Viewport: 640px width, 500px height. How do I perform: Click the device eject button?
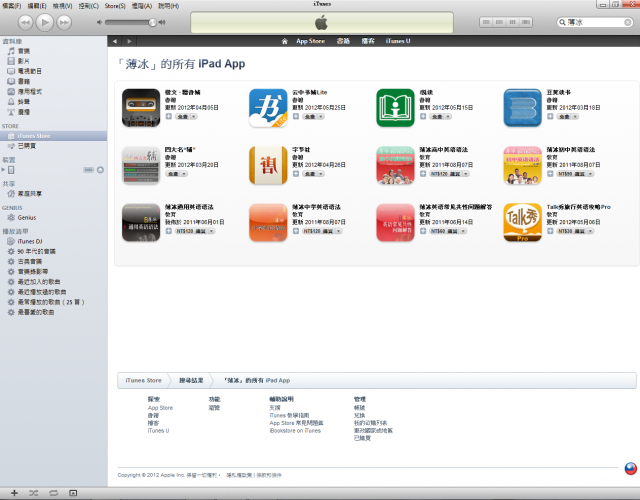click(x=100, y=170)
